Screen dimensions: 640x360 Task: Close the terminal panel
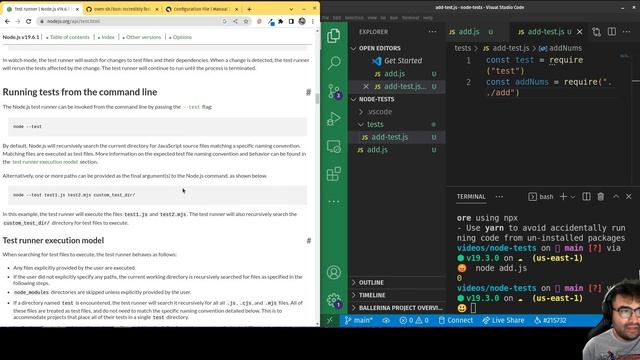(x=629, y=196)
